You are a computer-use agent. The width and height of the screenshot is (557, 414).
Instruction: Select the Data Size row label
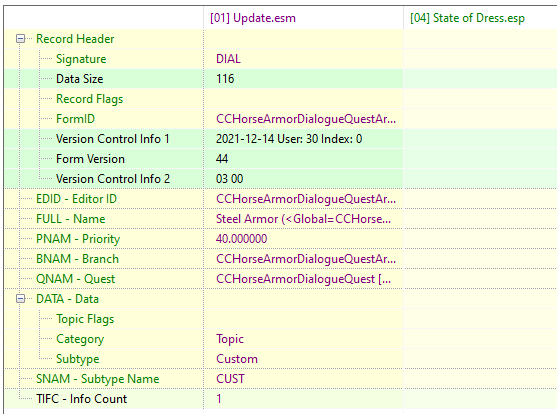click(x=80, y=79)
